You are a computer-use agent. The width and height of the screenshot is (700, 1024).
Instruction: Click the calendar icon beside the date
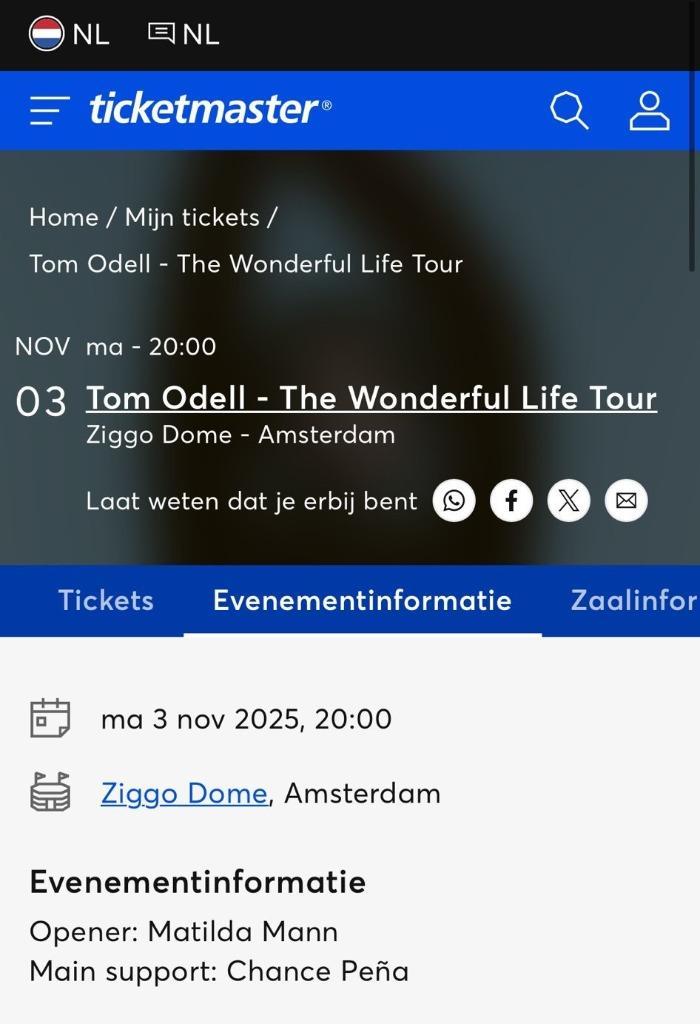pos(50,718)
